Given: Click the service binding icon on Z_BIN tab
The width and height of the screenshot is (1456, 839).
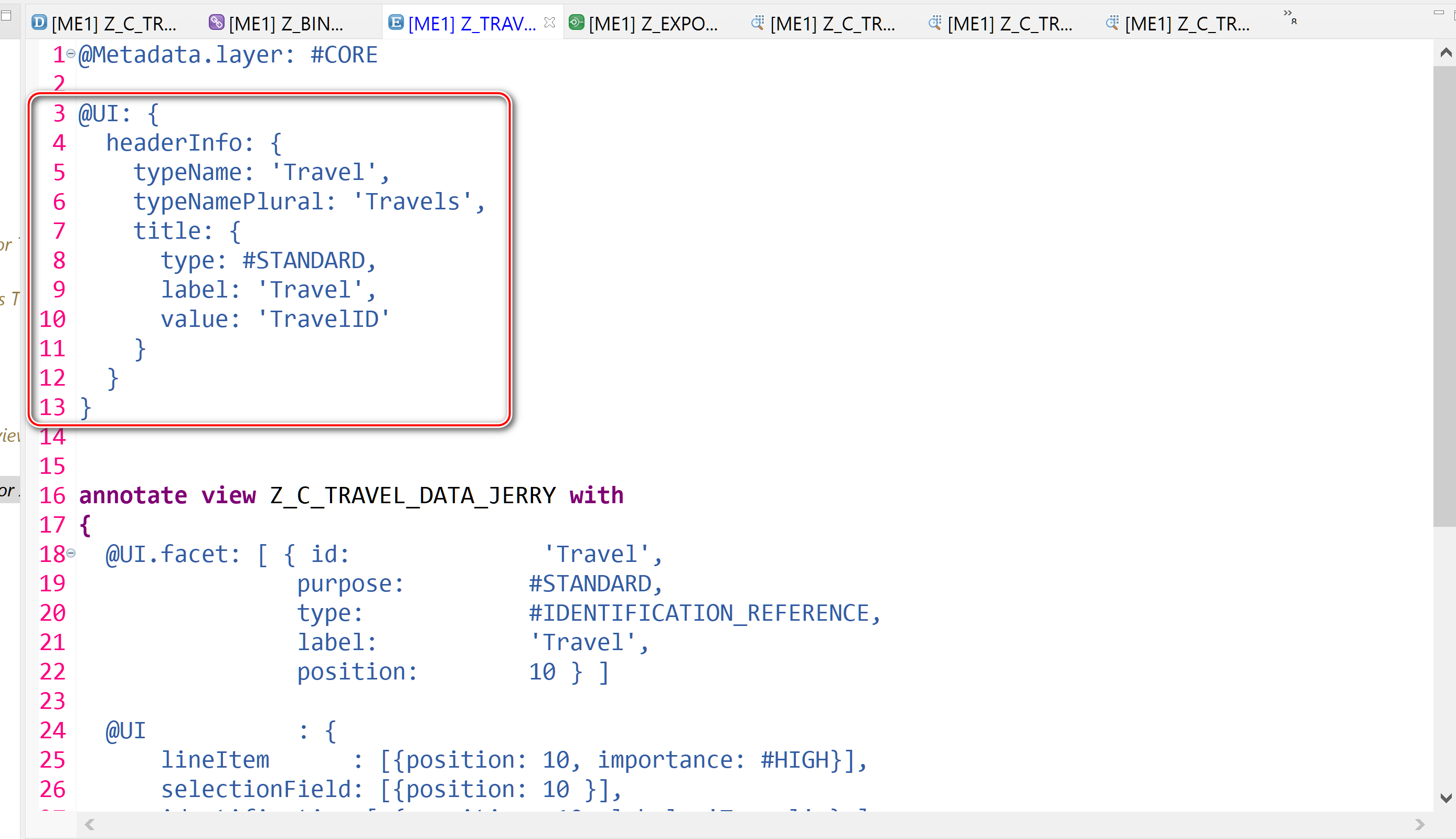Looking at the screenshot, I should click(216, 23).
